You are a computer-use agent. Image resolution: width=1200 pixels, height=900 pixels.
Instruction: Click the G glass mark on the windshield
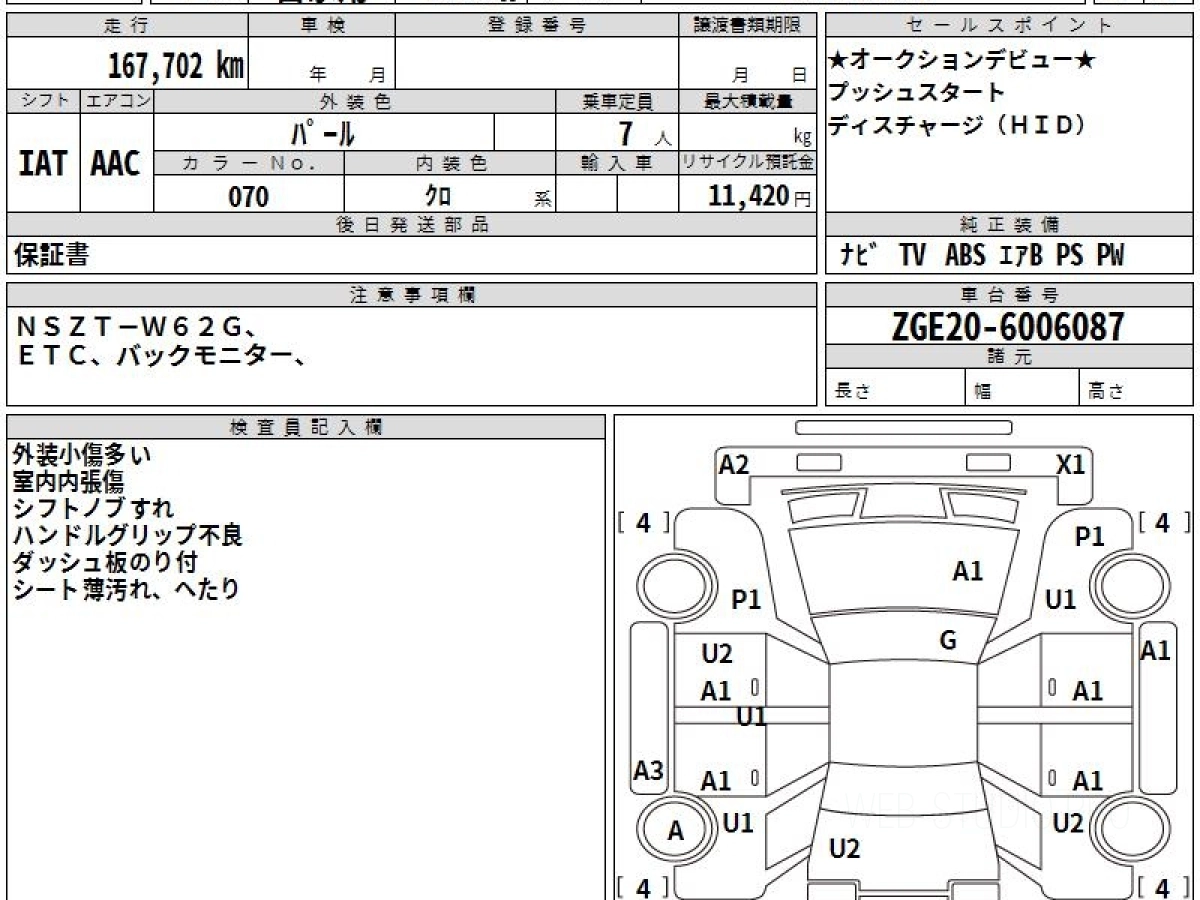click(948, 641)
